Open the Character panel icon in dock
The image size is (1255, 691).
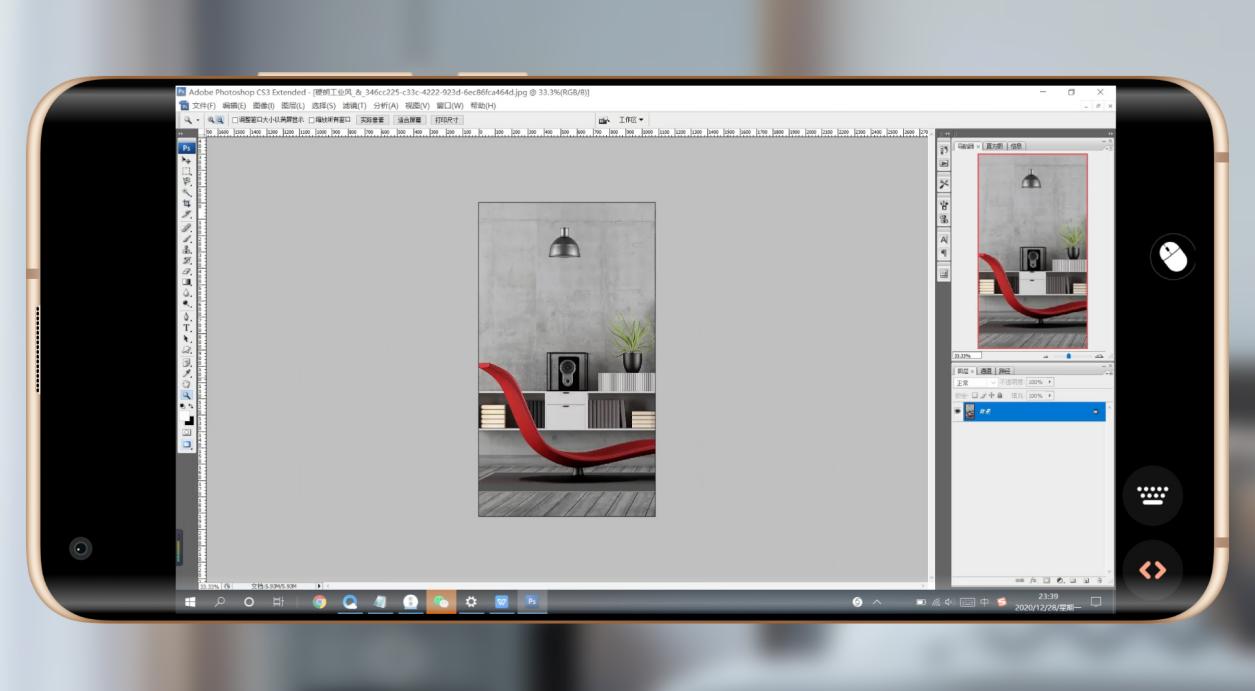coord(944,240)
